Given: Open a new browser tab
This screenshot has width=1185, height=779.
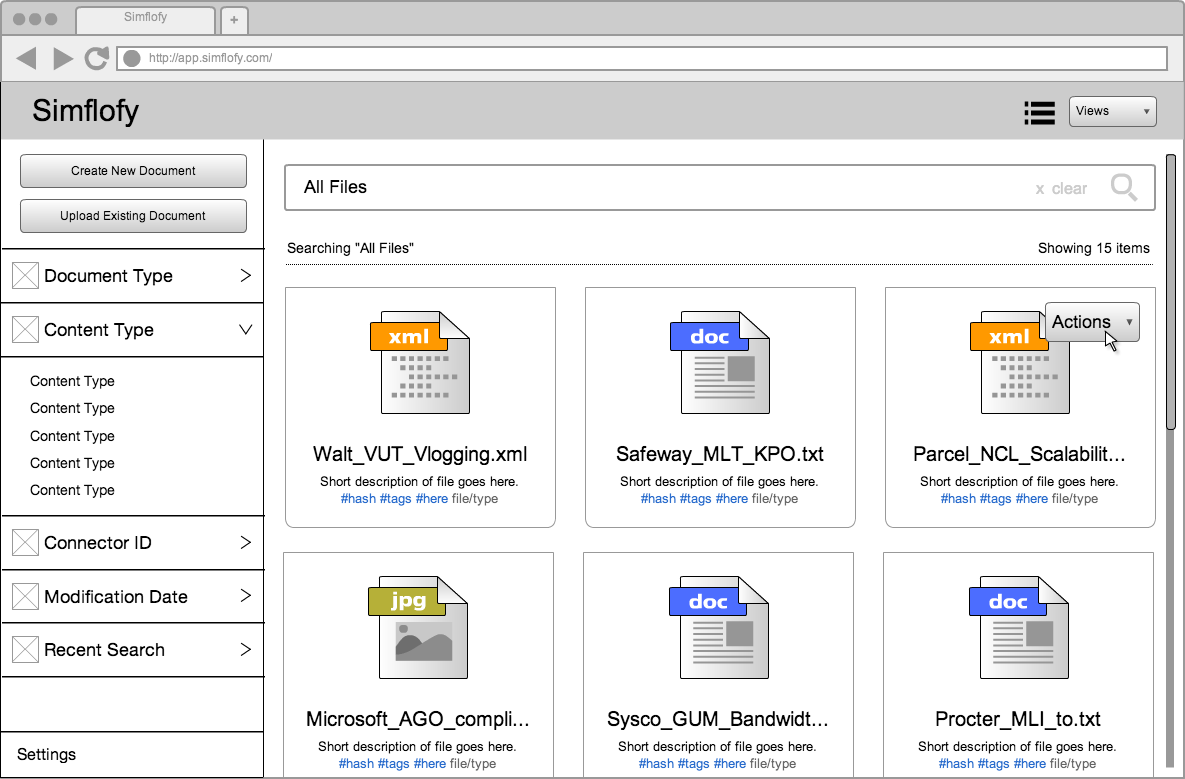Looking at the screenshot, I should tap(234, 20).
